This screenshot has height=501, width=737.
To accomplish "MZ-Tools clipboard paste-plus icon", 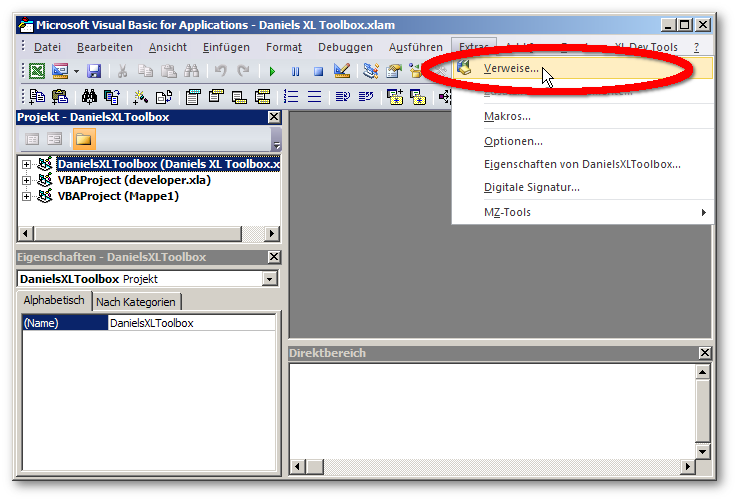I will click(60, 97).
